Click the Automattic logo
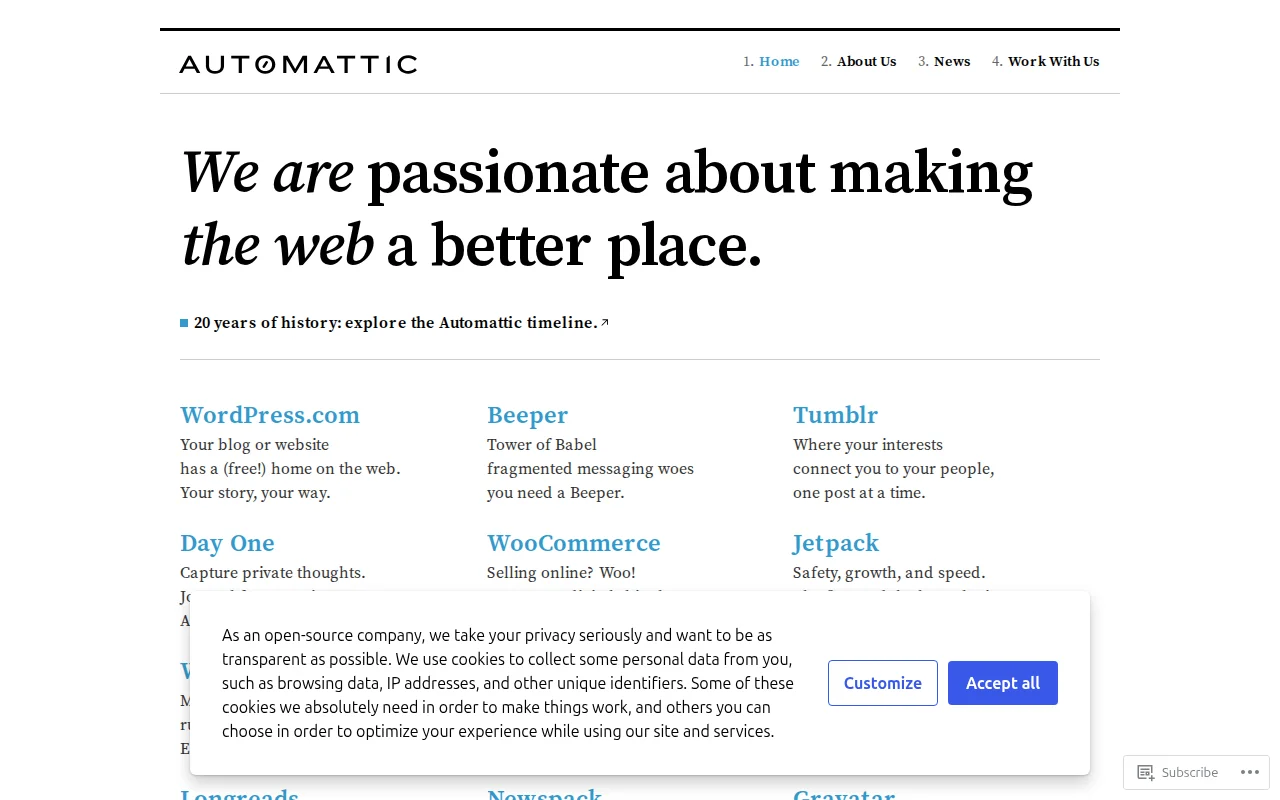 tap(298, 63)
